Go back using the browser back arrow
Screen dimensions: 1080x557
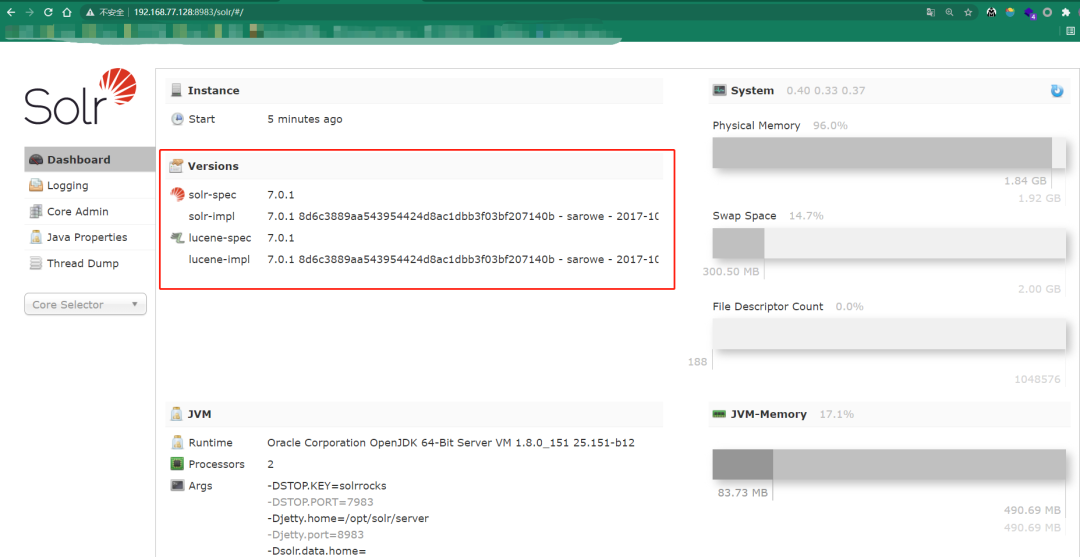pos(12,12)
